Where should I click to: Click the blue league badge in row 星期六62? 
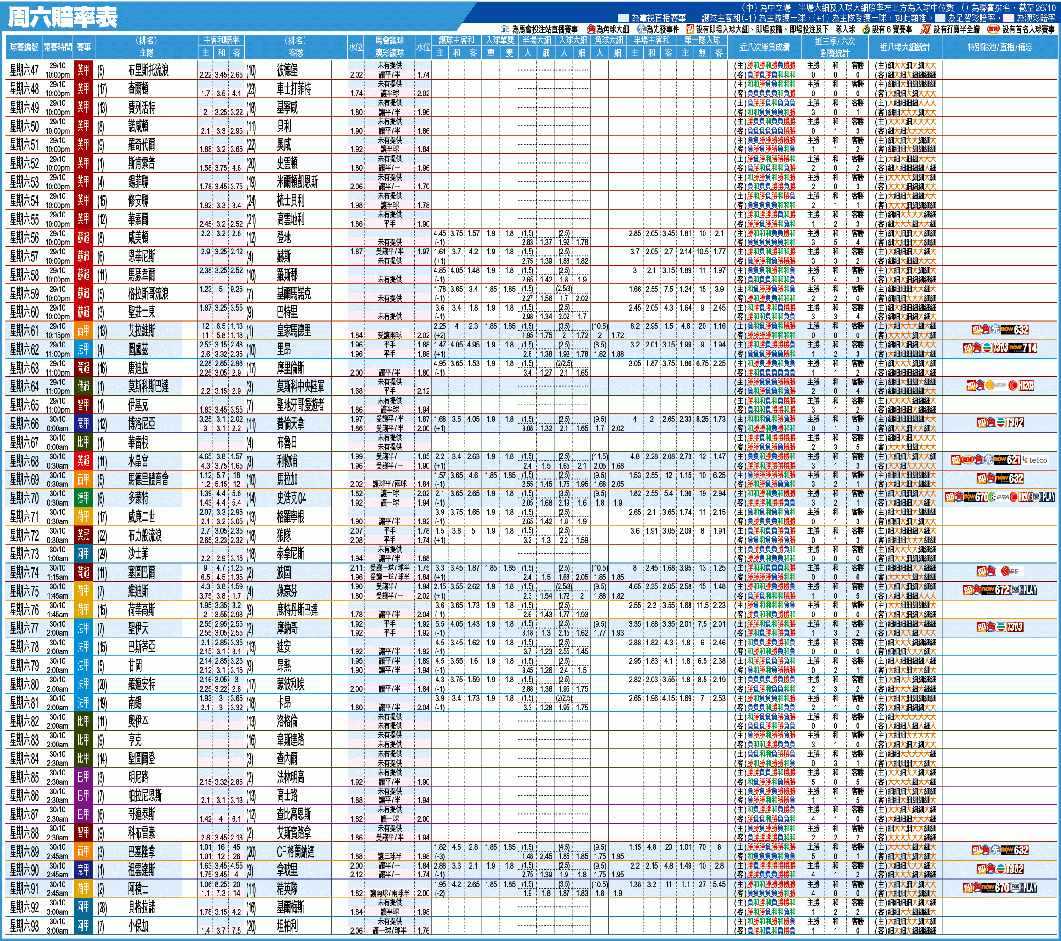pos(83,348)
